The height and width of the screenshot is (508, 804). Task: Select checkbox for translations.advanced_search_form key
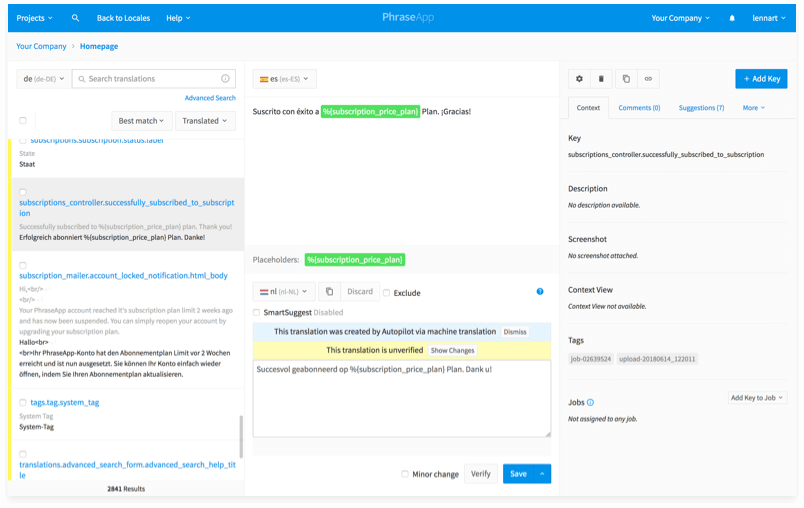tap(23, 454)
